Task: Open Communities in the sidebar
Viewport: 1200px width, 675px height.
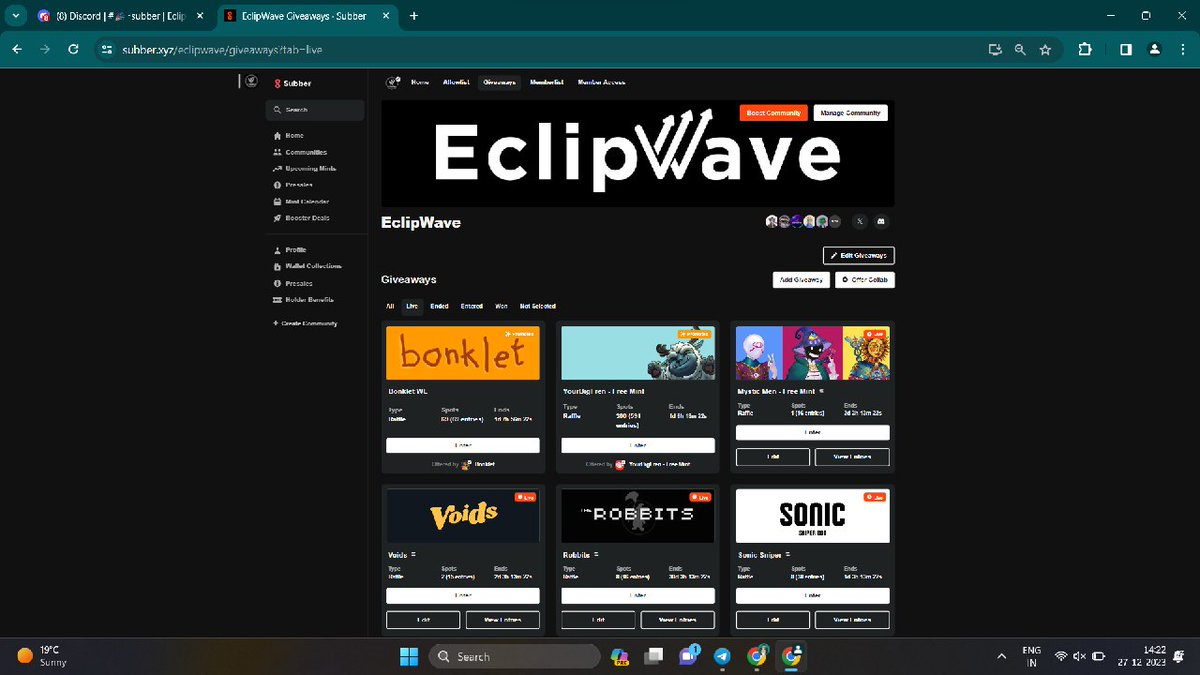Action: (299, 152)
